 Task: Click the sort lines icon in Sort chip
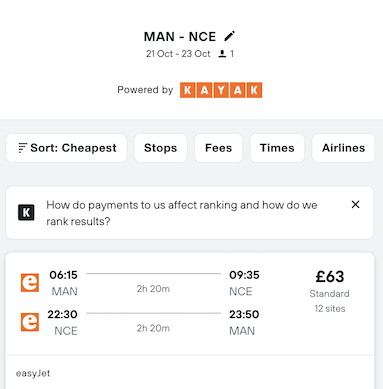22,148
